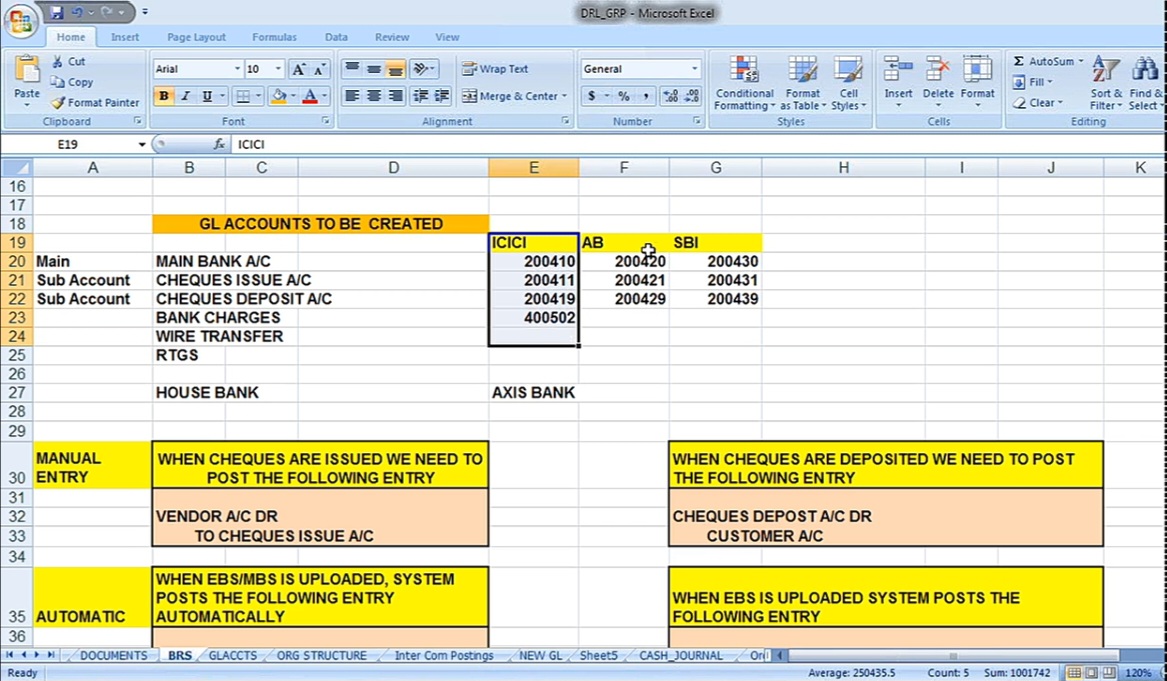This screenshot has height=681, width=1167.
Task: Increase the cell indent
Action: [442, 96]
